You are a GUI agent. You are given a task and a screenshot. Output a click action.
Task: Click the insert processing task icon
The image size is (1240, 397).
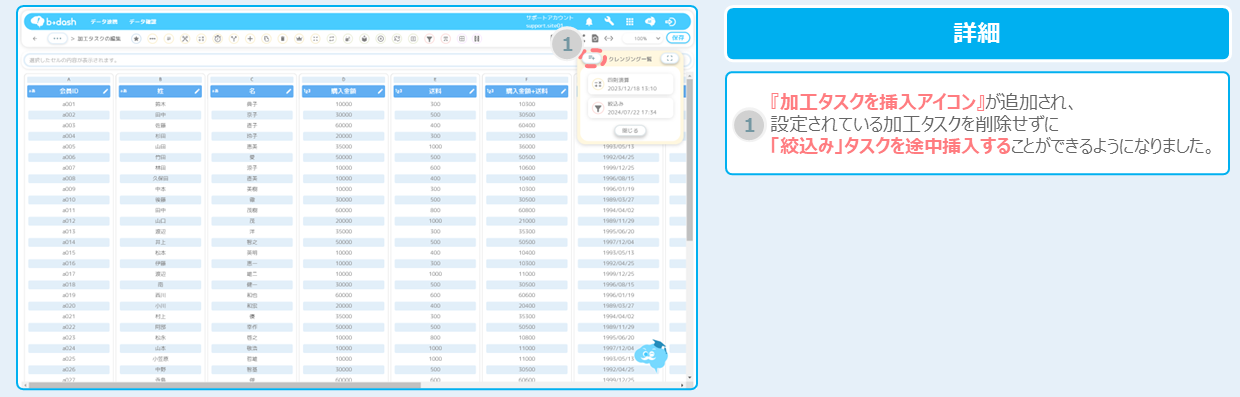tap(591, 58)
